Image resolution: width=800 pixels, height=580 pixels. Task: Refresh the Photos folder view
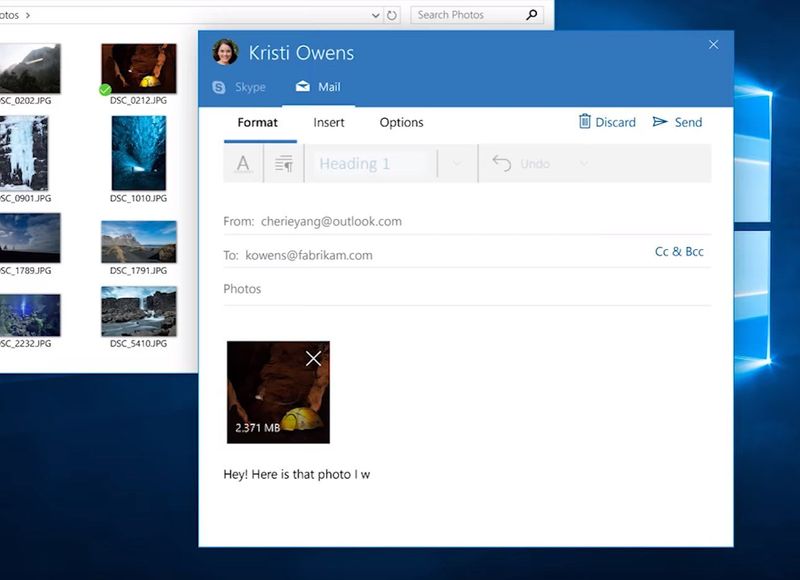[392, 15]
